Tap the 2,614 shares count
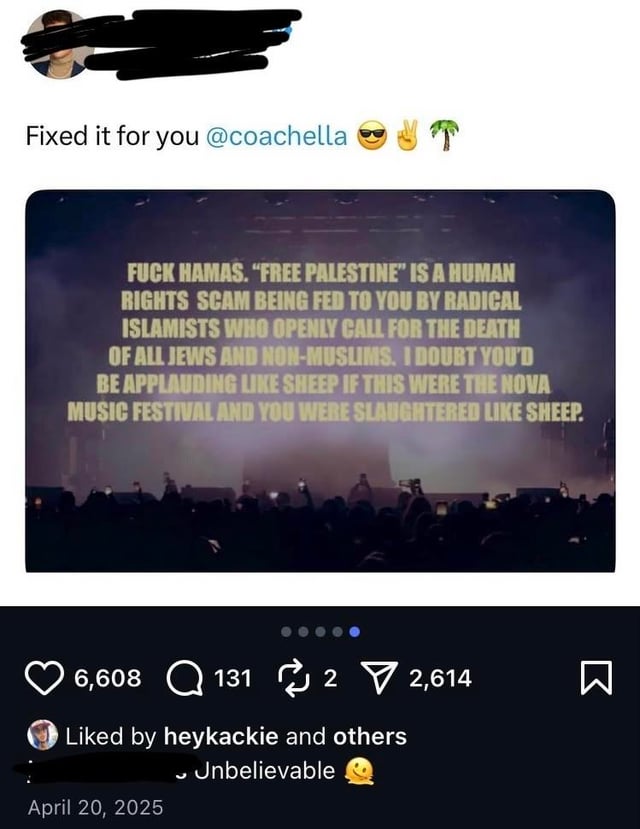 440,679
